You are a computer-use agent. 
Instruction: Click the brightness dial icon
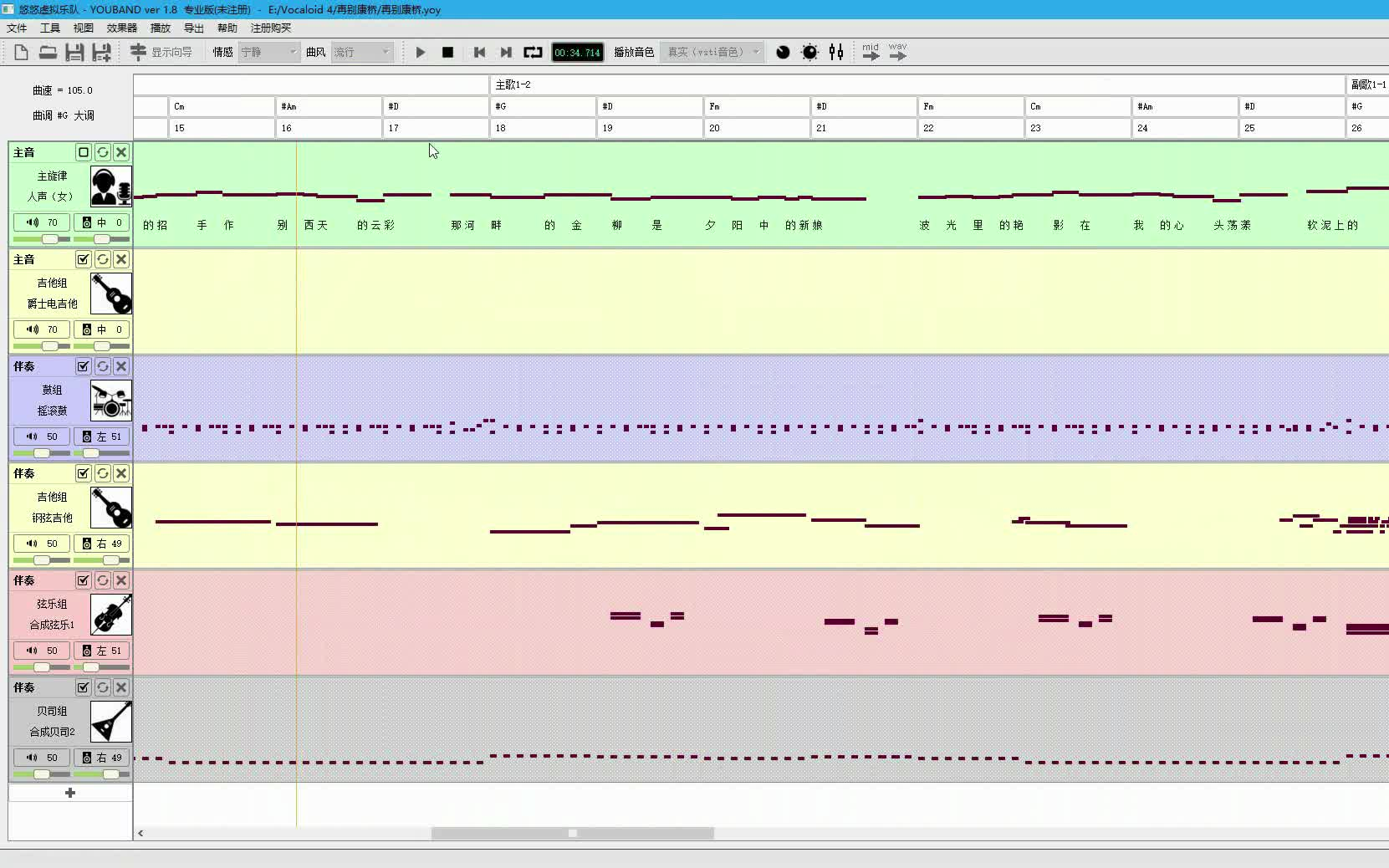809,52
